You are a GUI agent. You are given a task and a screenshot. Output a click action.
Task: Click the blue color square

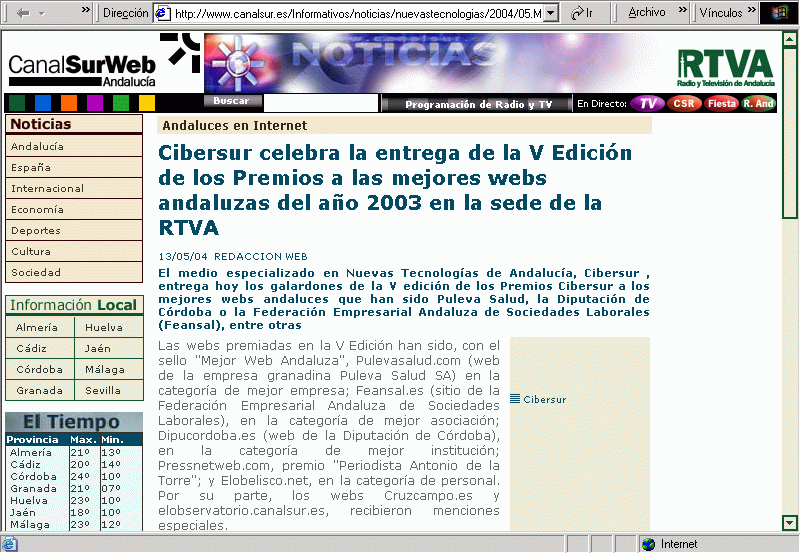coord(43,103)
